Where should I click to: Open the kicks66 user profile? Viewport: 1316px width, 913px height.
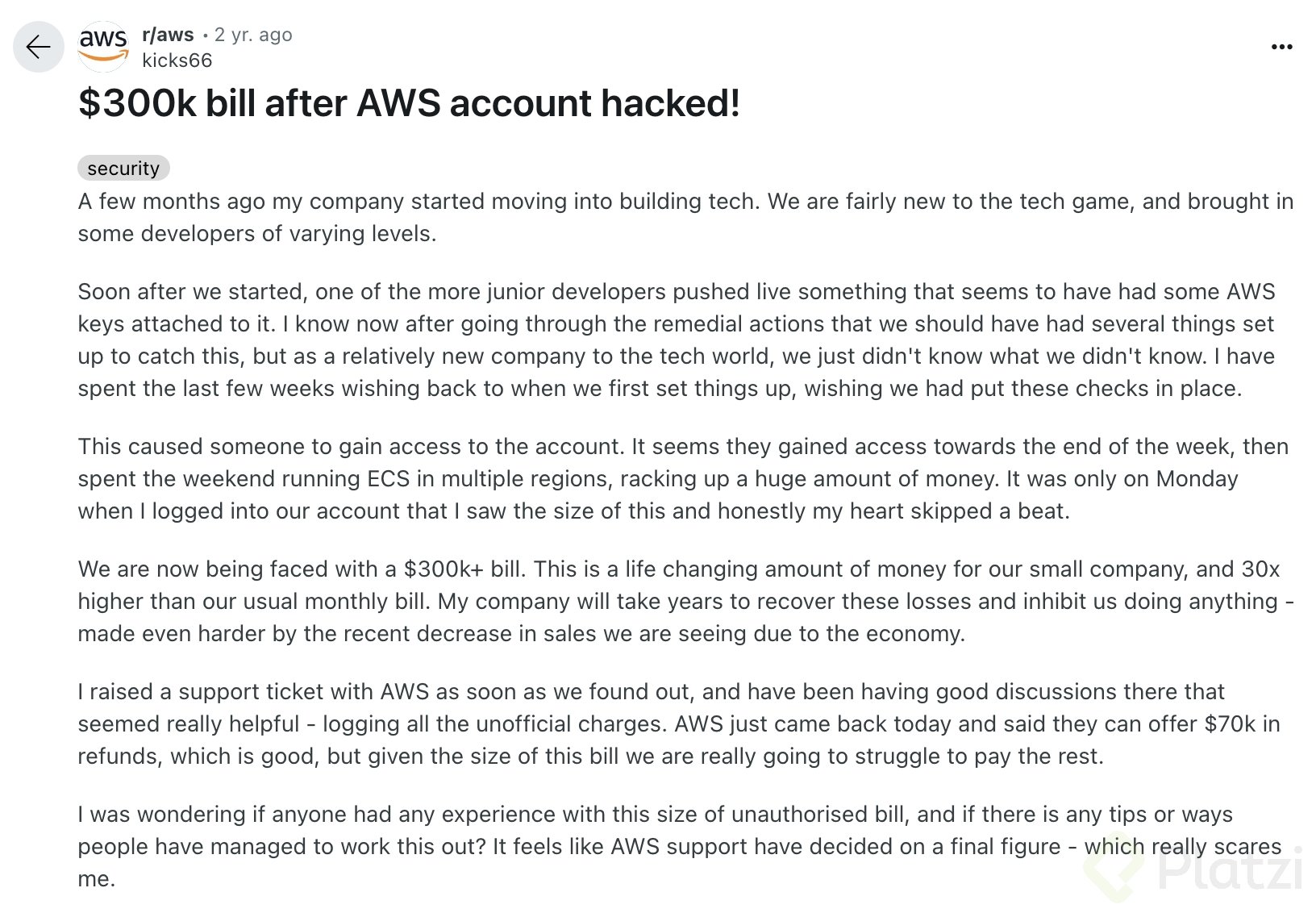click(177, 60)
